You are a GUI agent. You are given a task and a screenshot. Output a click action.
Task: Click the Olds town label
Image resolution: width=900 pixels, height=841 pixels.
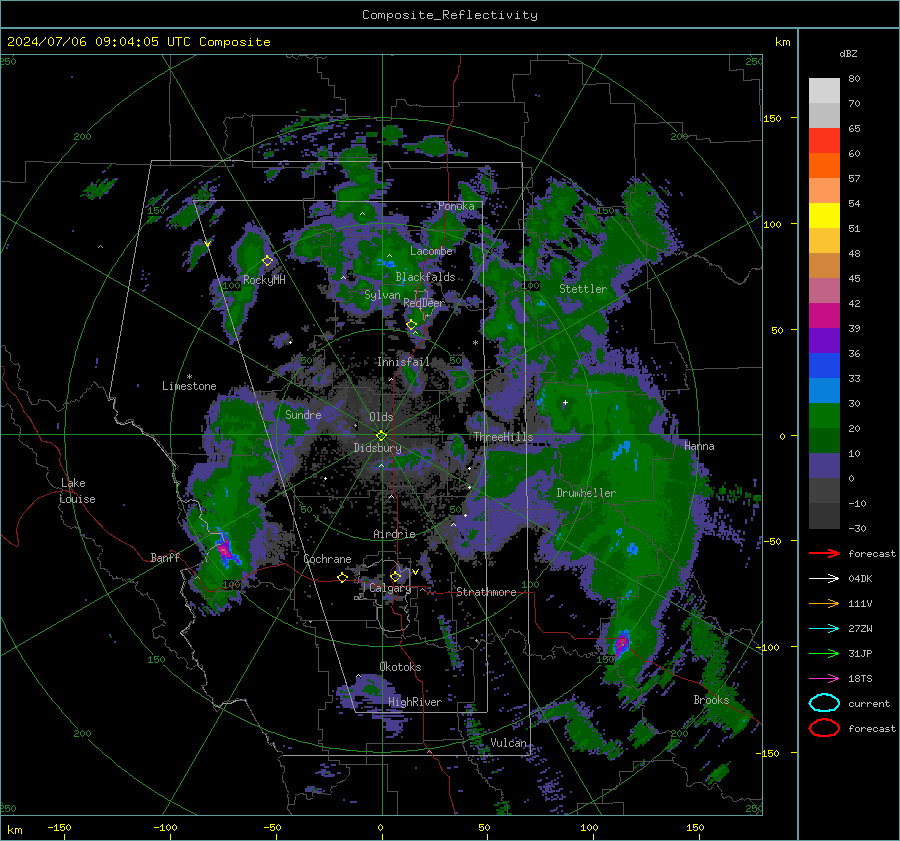tap(381, 417)
